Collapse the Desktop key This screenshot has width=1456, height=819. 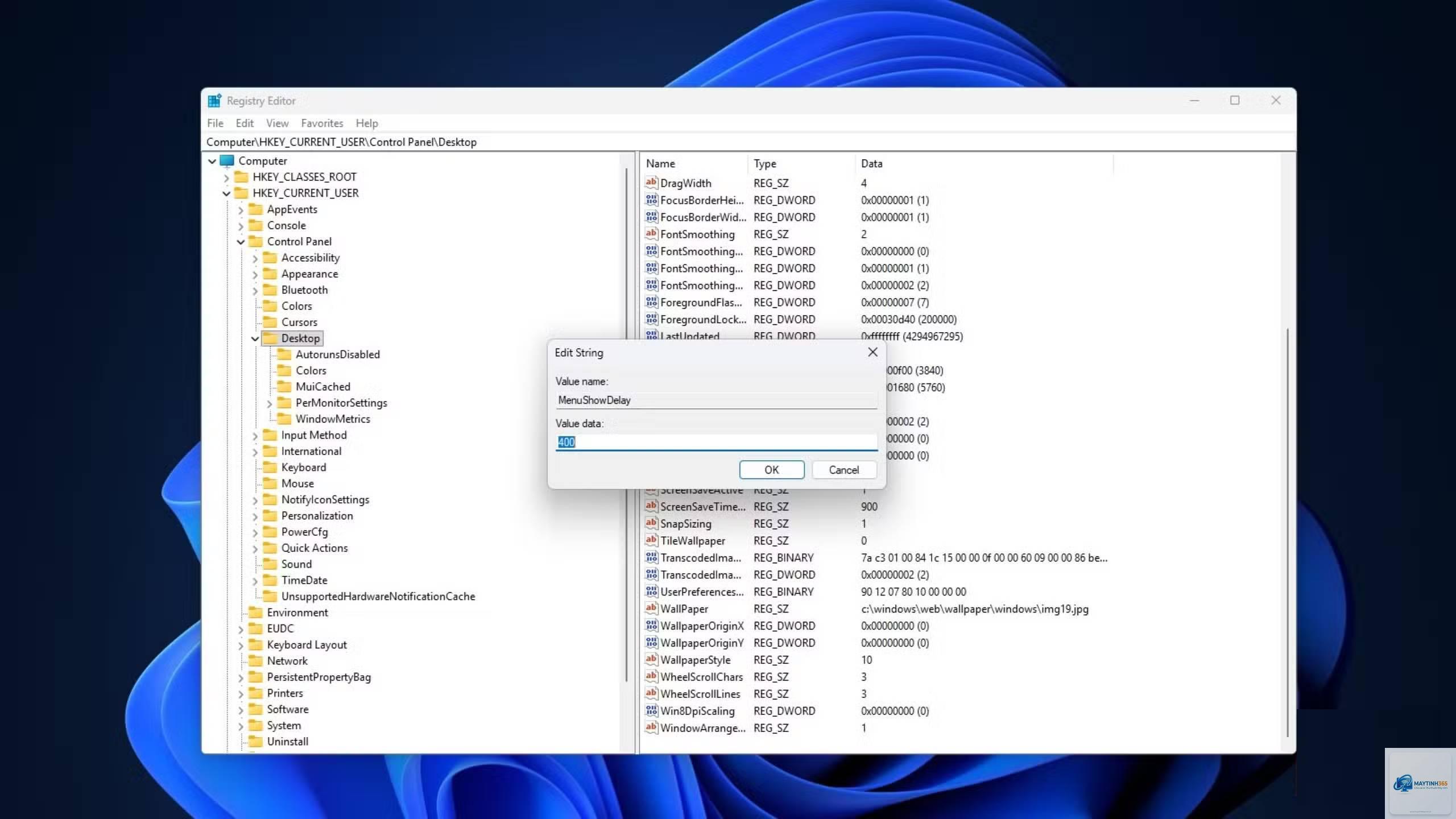(255, 338)
